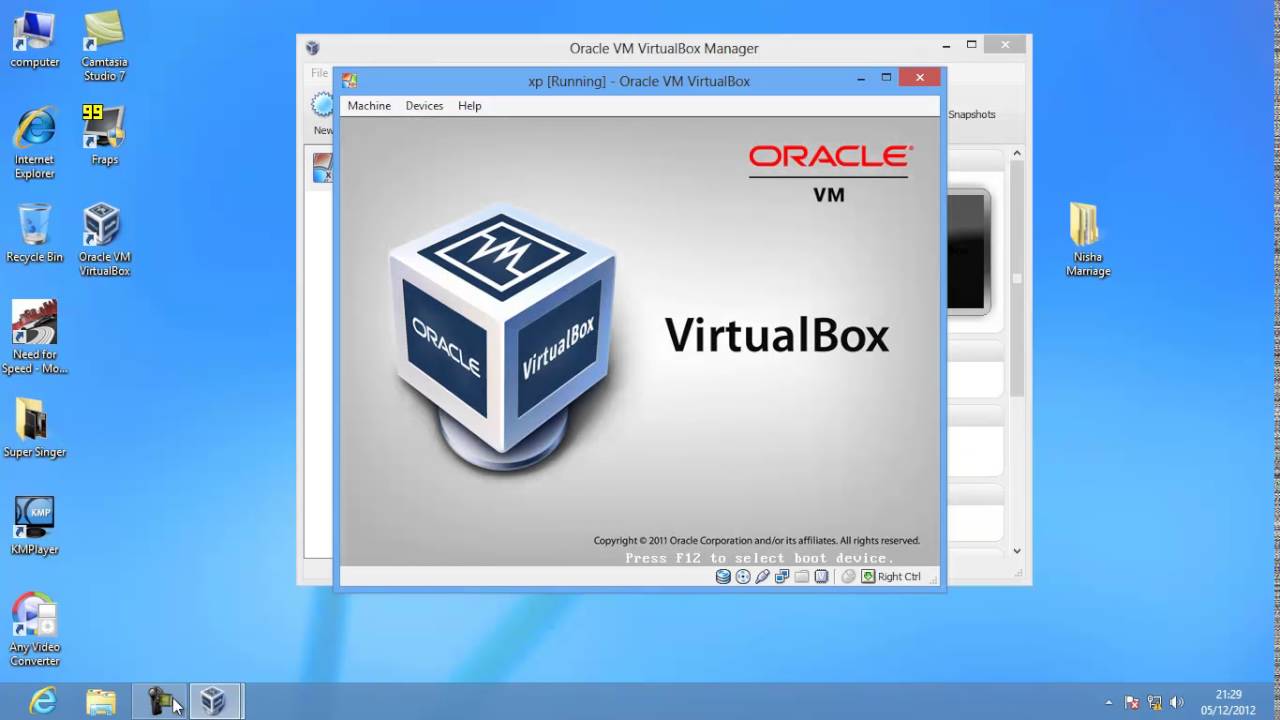Click the Right Ctrl host key label

click(x=899, y=576)
